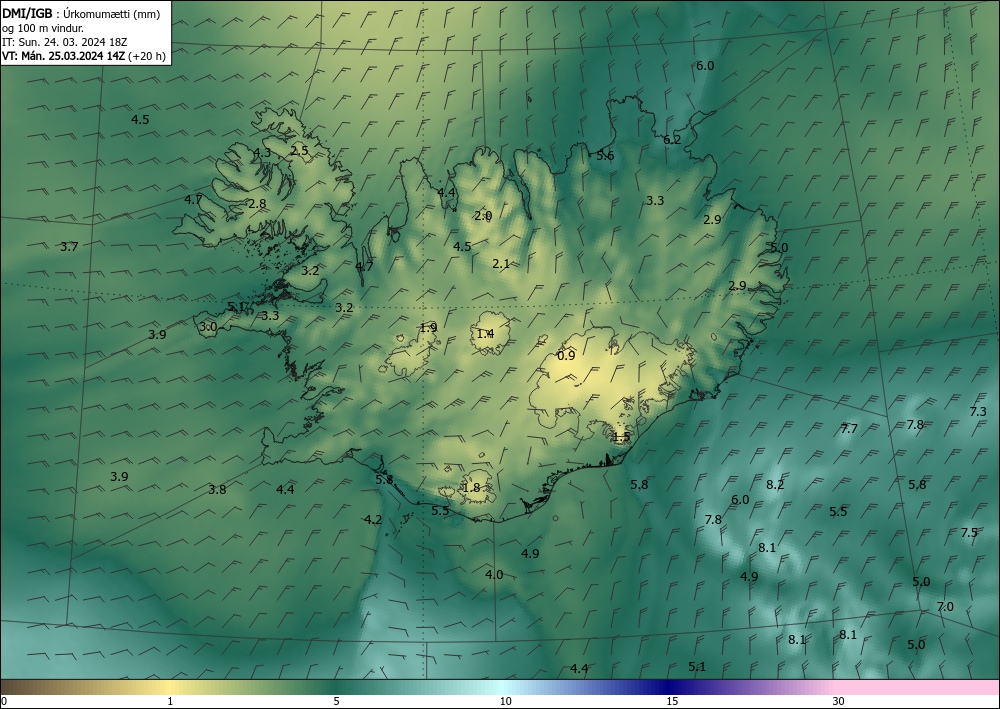The height and width of the screenshot is (709, 1000).
Task: Click the 'og 100 m vindur.' legend line
Action: pos(43,28)
